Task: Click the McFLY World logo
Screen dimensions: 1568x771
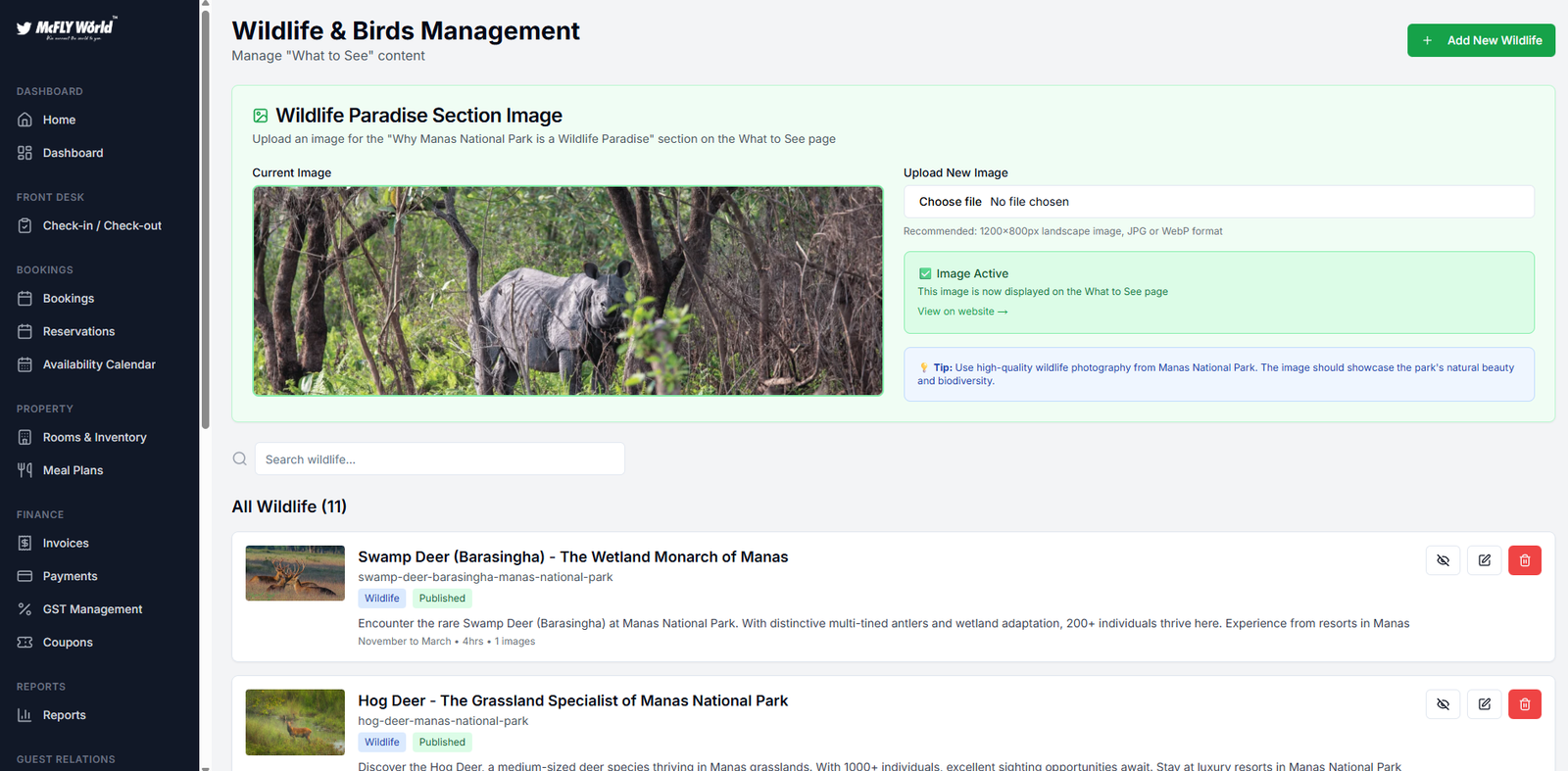Action: (67, 28)
